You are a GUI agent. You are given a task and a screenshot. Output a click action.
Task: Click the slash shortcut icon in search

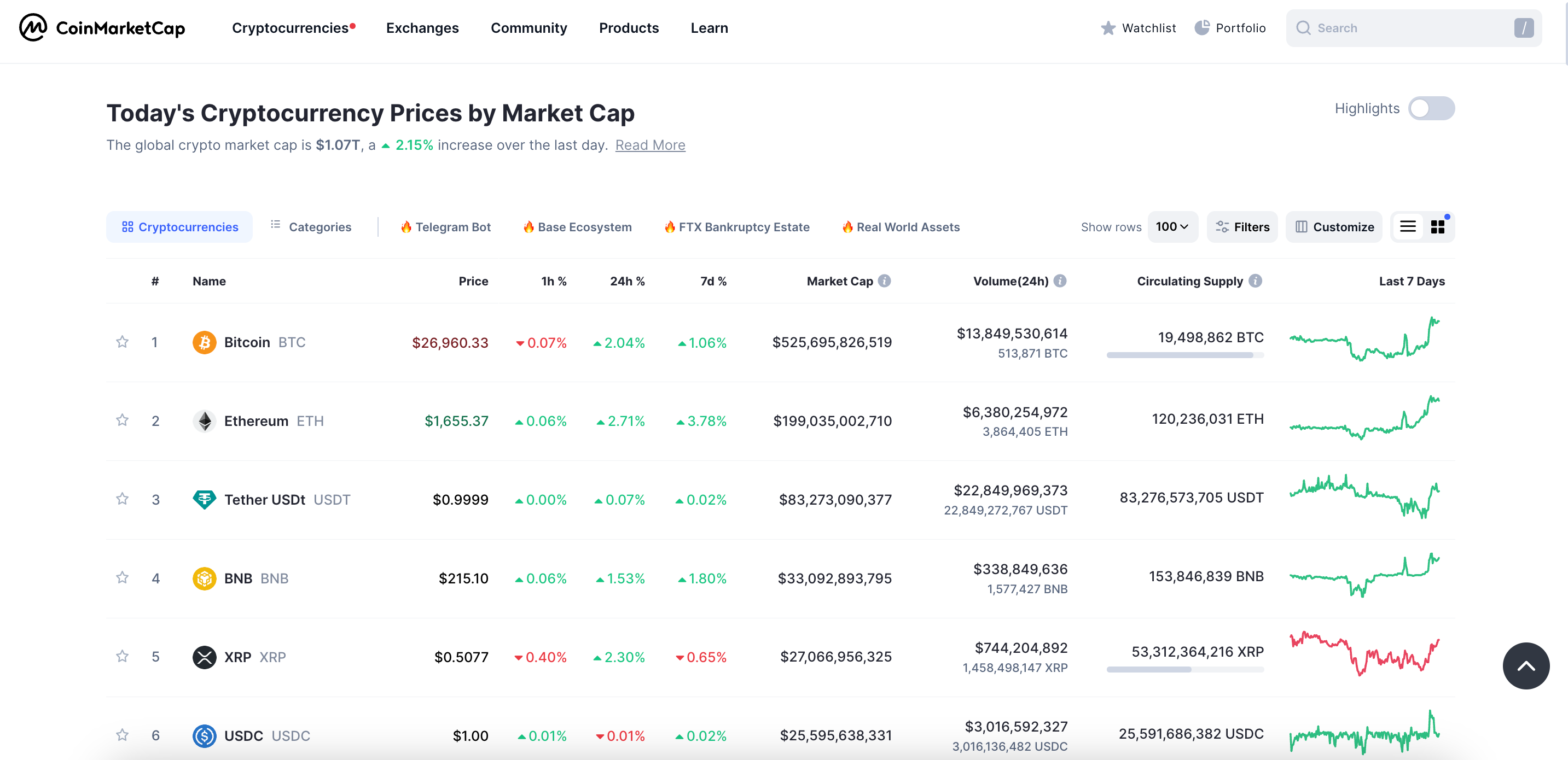click(x=1524, y=28)
